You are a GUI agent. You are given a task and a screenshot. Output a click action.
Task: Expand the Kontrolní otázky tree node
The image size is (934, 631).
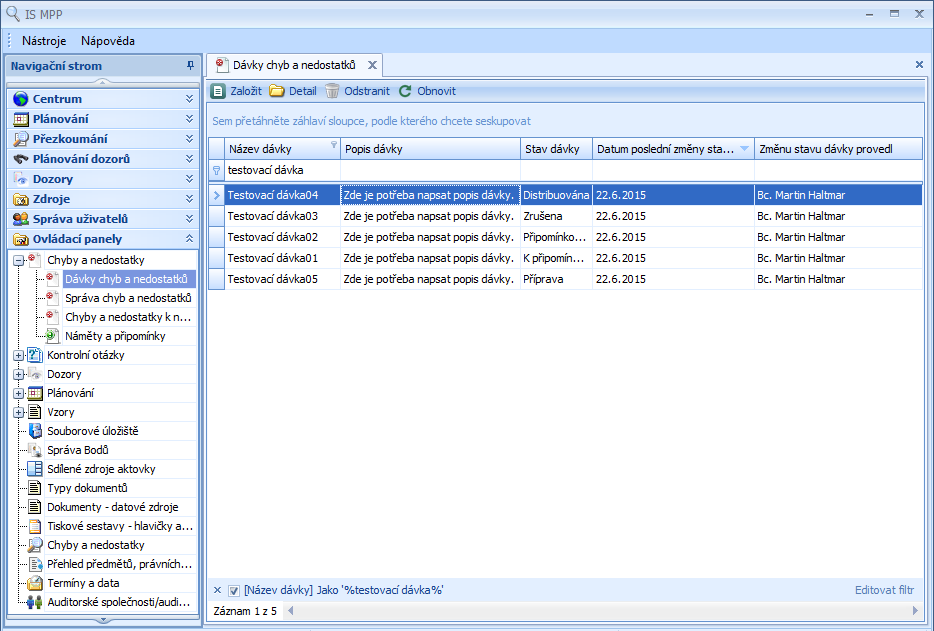[18, 356]
